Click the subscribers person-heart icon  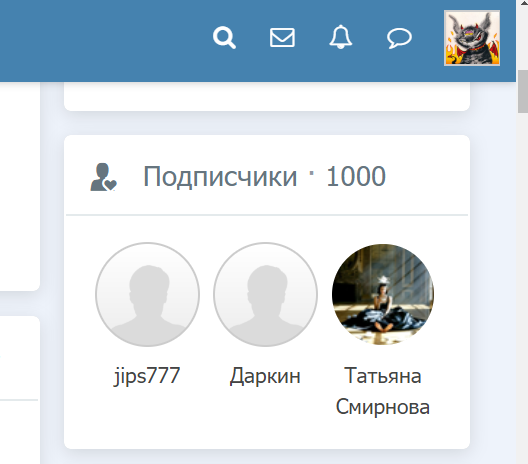click(x=103, y=177)
